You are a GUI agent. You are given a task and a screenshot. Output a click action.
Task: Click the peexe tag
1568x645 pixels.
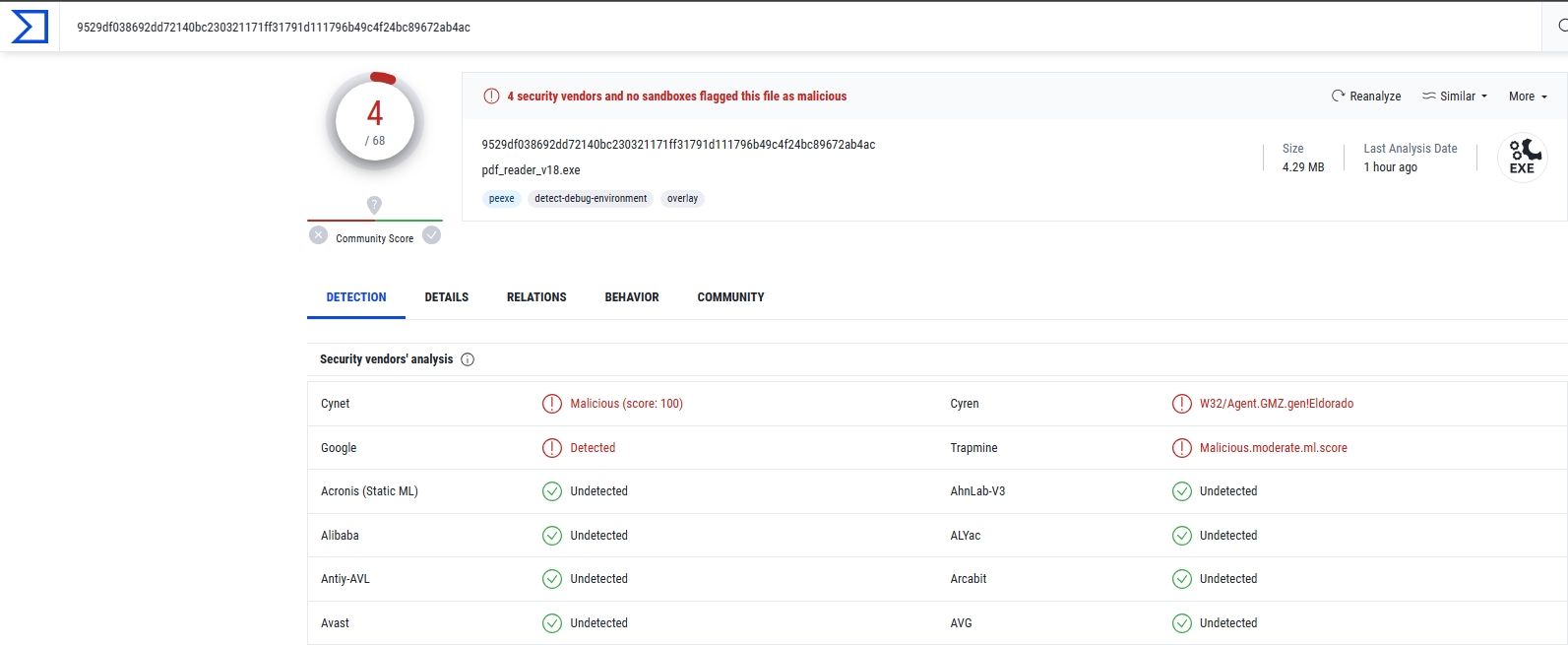coord(502,199)
